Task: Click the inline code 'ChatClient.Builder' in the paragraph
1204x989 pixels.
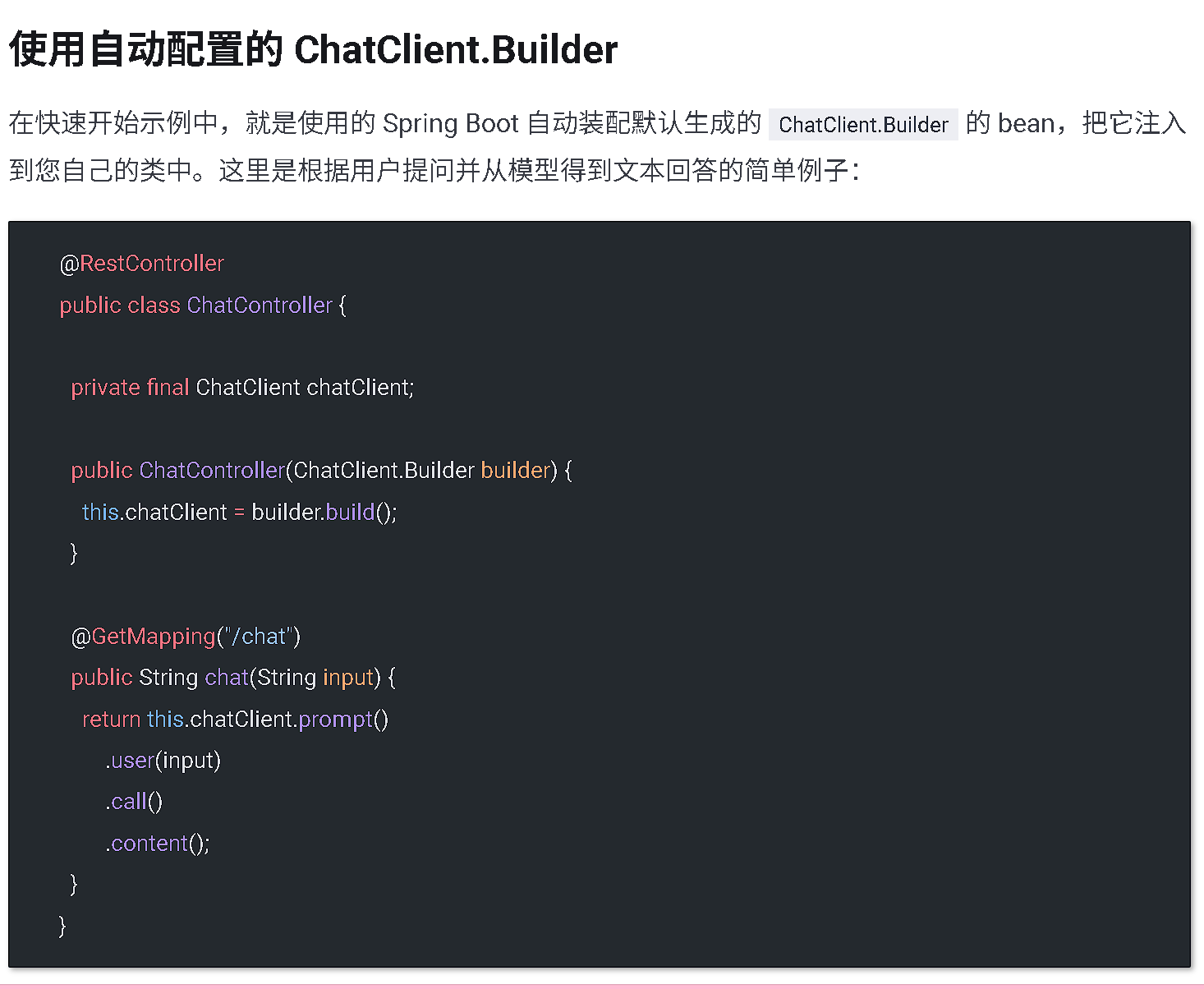Action: click(863, 125)
